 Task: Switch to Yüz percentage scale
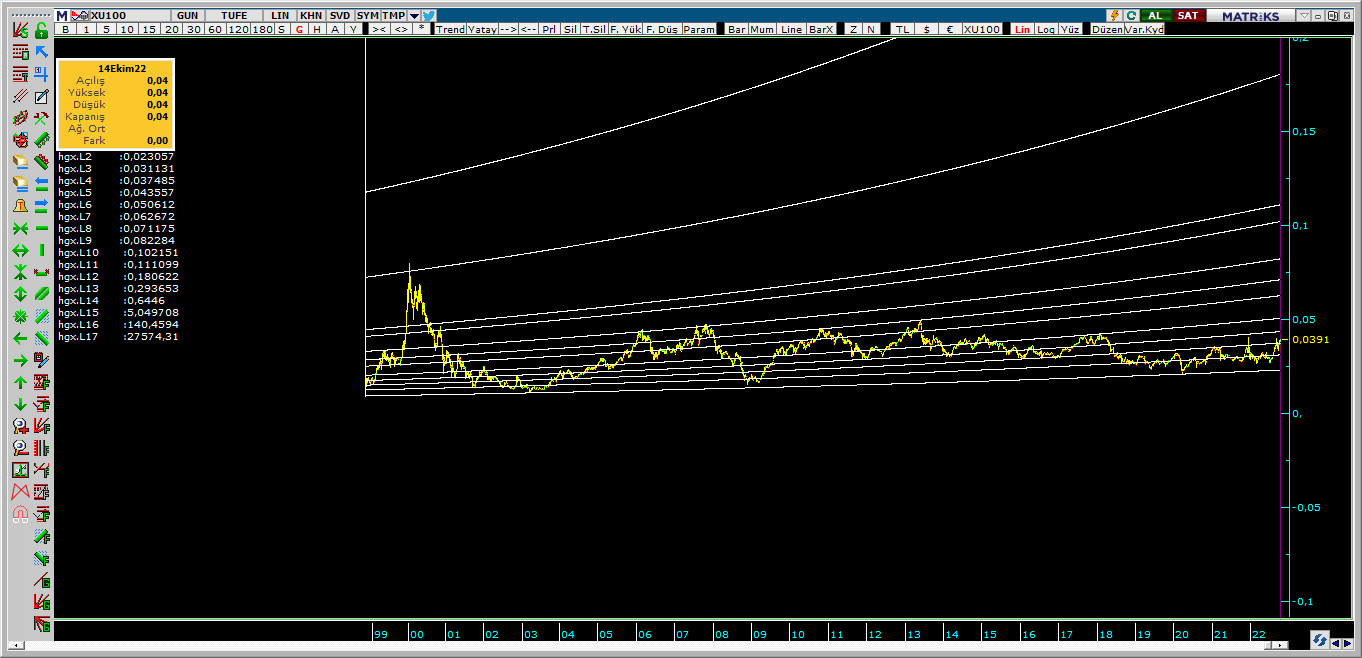[x=1070, y=29]
